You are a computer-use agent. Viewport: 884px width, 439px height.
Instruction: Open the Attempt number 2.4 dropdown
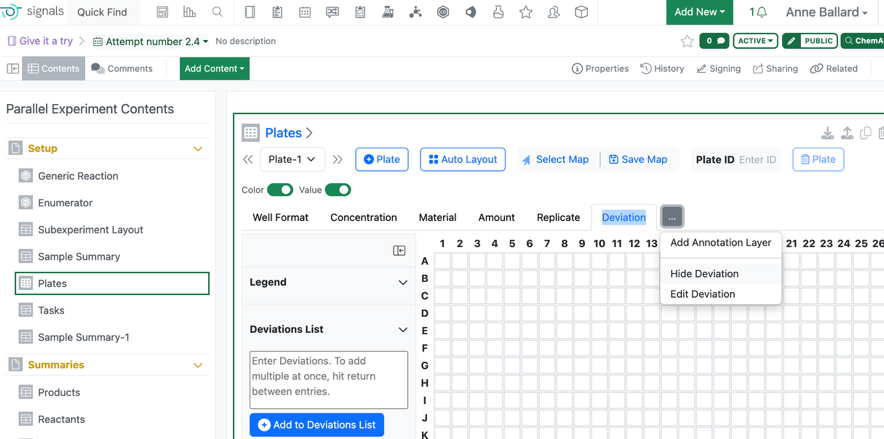click(151, 41)
